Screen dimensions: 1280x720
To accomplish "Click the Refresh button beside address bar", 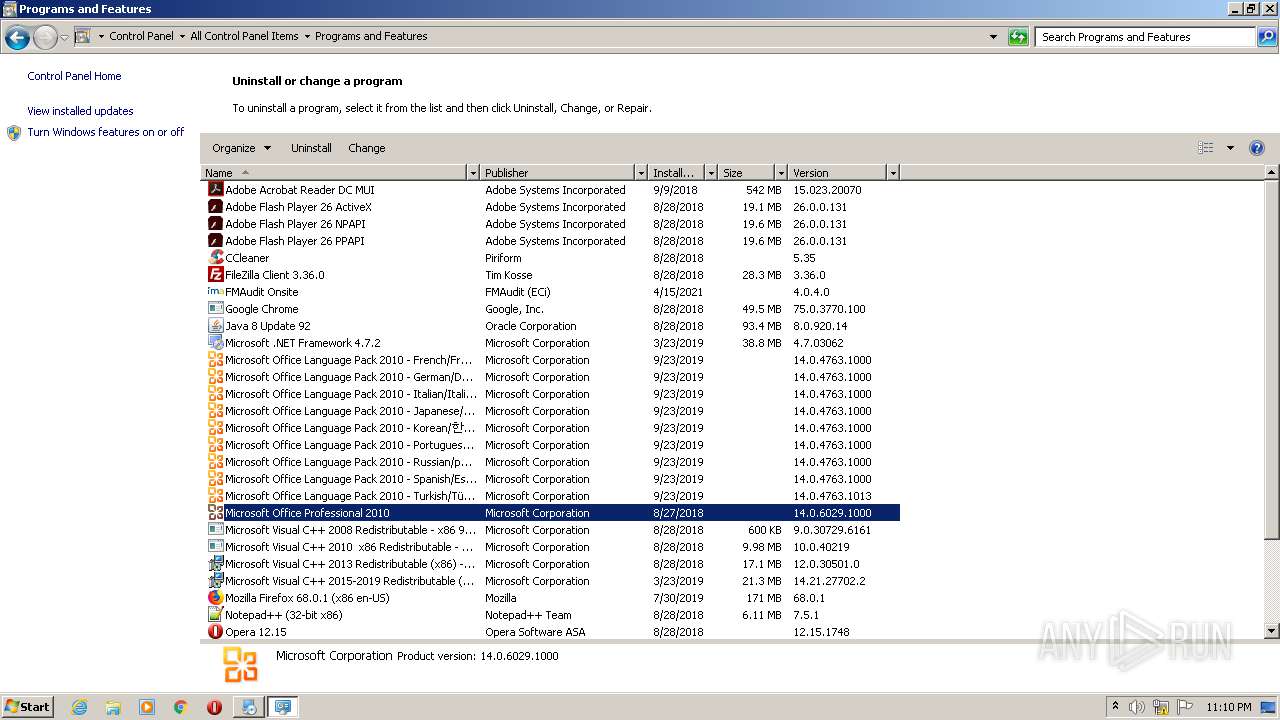I will 1018,37.
